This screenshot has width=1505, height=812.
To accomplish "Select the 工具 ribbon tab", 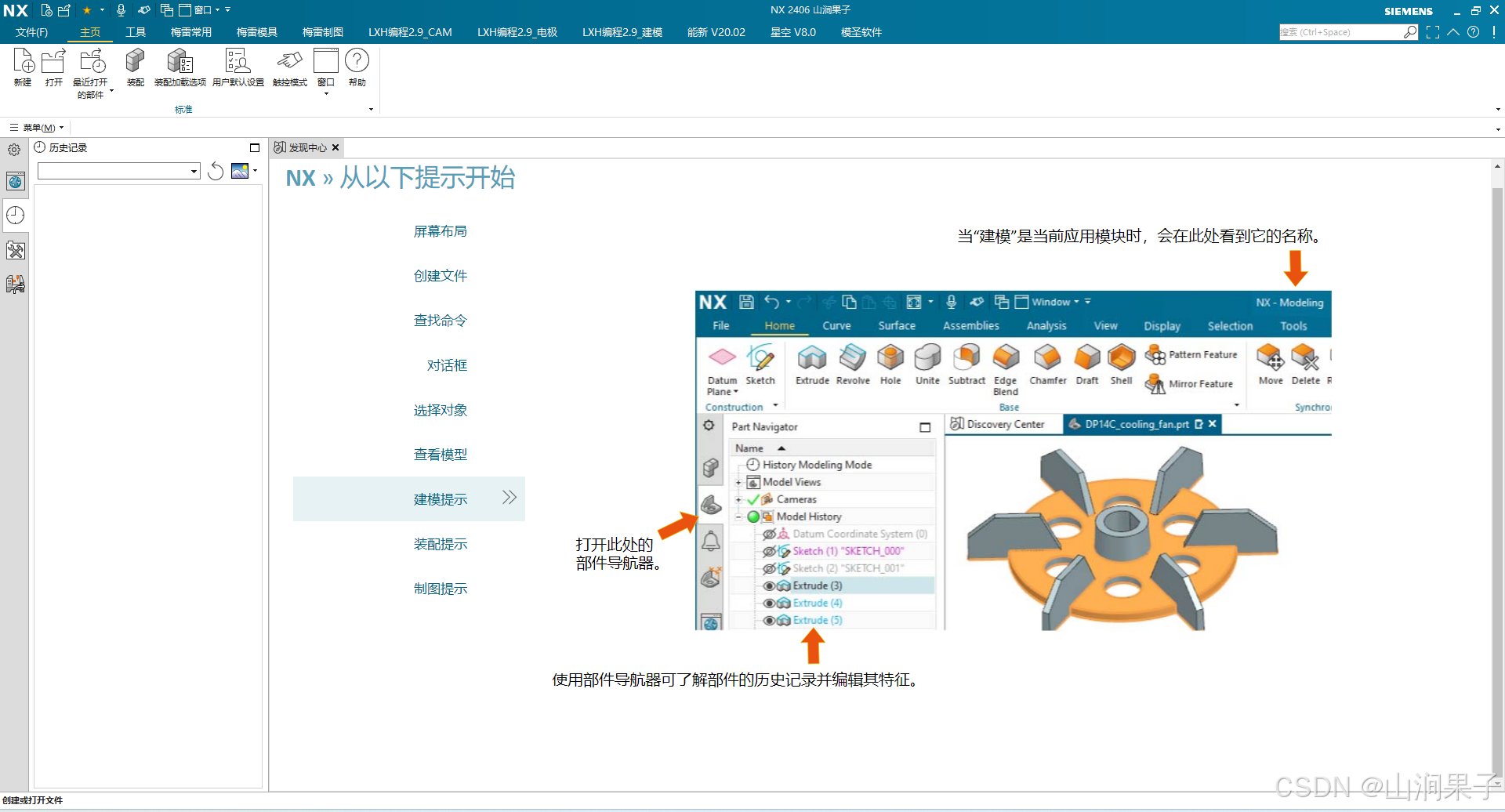I will (x=136, y=32).
